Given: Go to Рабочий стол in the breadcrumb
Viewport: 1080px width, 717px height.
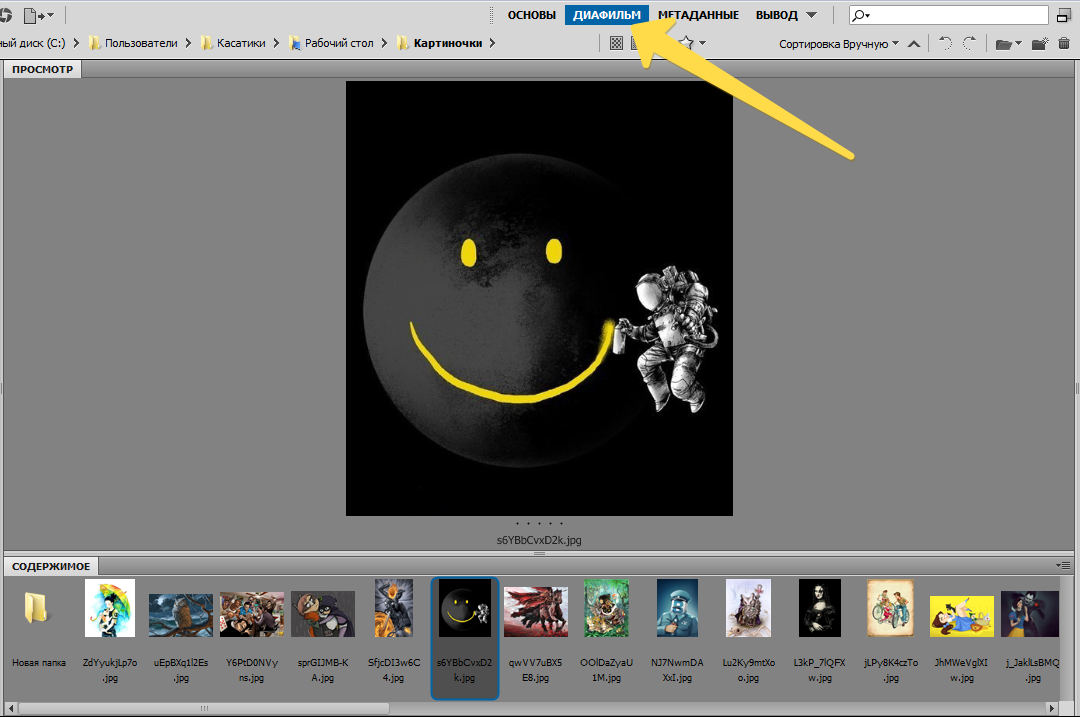Looking at the screenshot, I should coord(335,43).
